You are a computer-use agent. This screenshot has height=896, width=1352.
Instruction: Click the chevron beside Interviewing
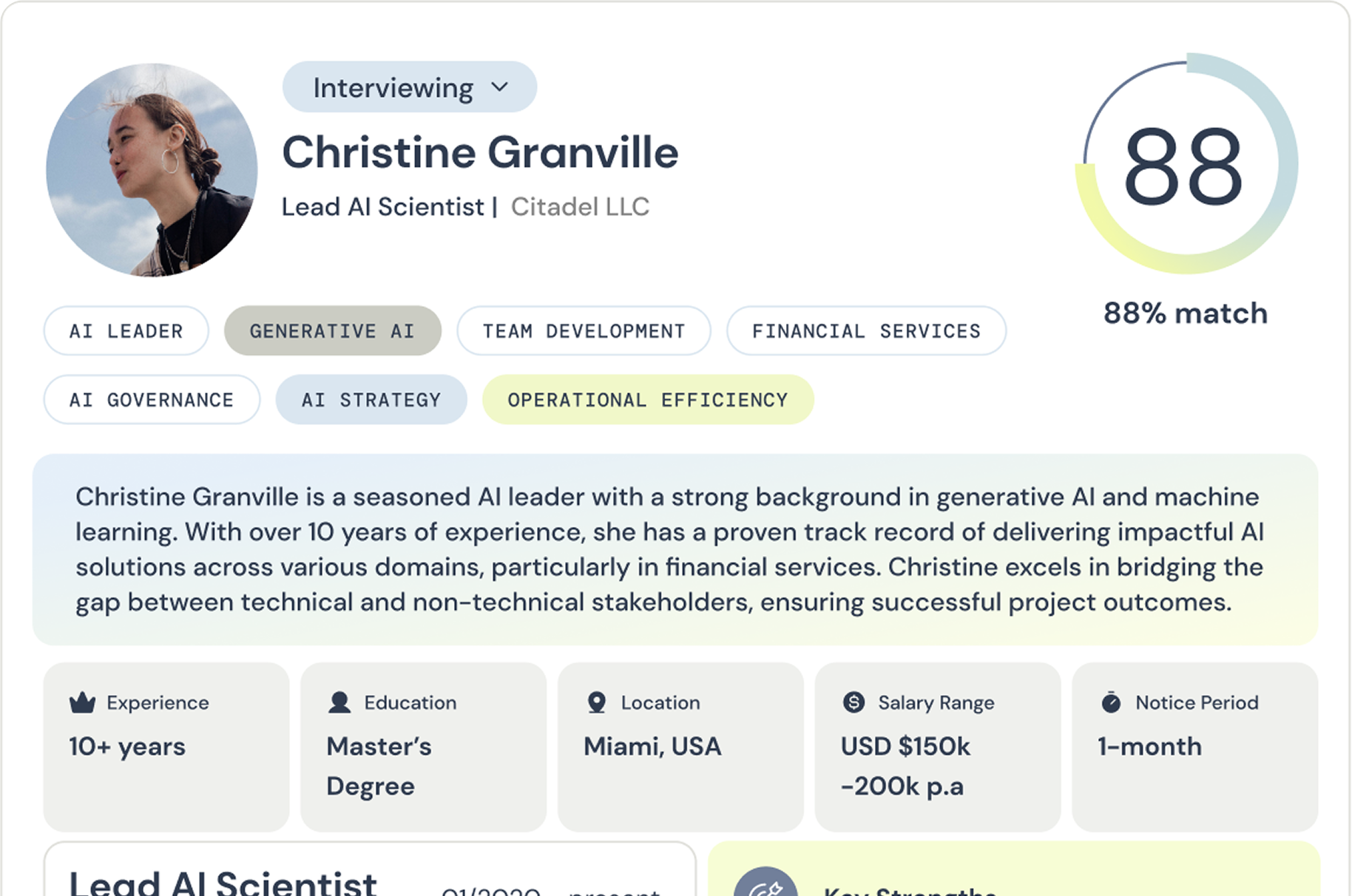(500, 87)
